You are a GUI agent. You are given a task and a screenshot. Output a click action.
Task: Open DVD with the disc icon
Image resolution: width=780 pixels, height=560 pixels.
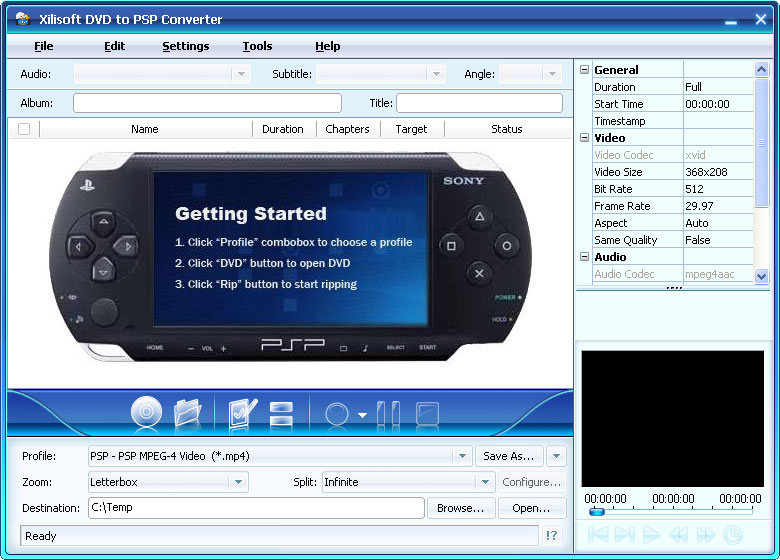(x=146, y=412)
